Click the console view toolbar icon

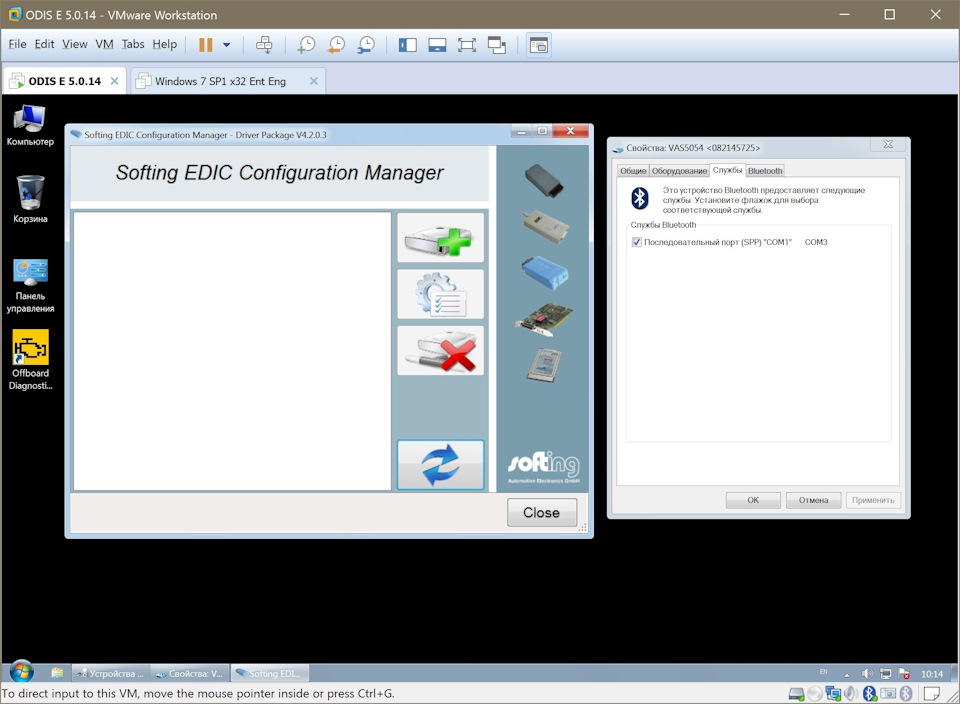coord(539,45)
